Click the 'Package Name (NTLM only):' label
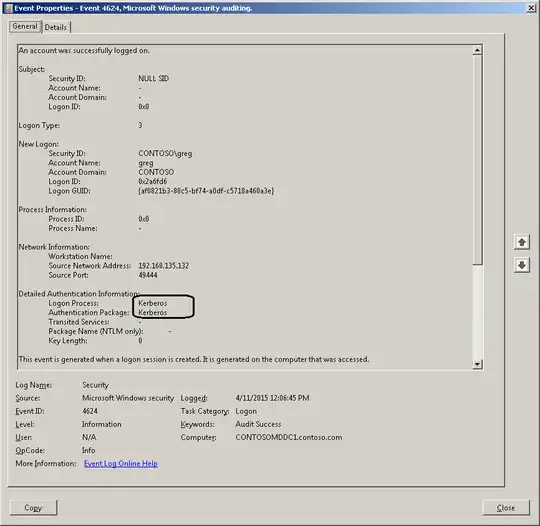Viewport: 540px width, 526px height. [x=96, y=331]
